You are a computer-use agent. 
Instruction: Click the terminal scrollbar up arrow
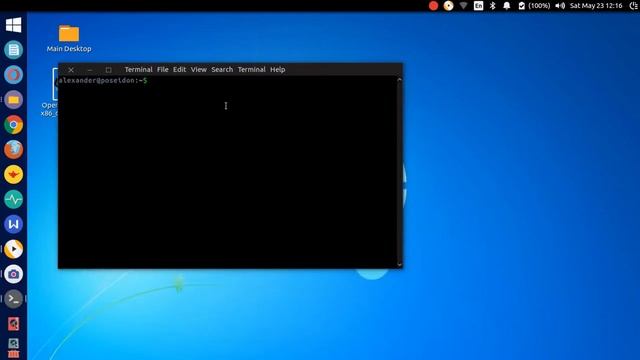pyautogui.click(x=400, y=80)
